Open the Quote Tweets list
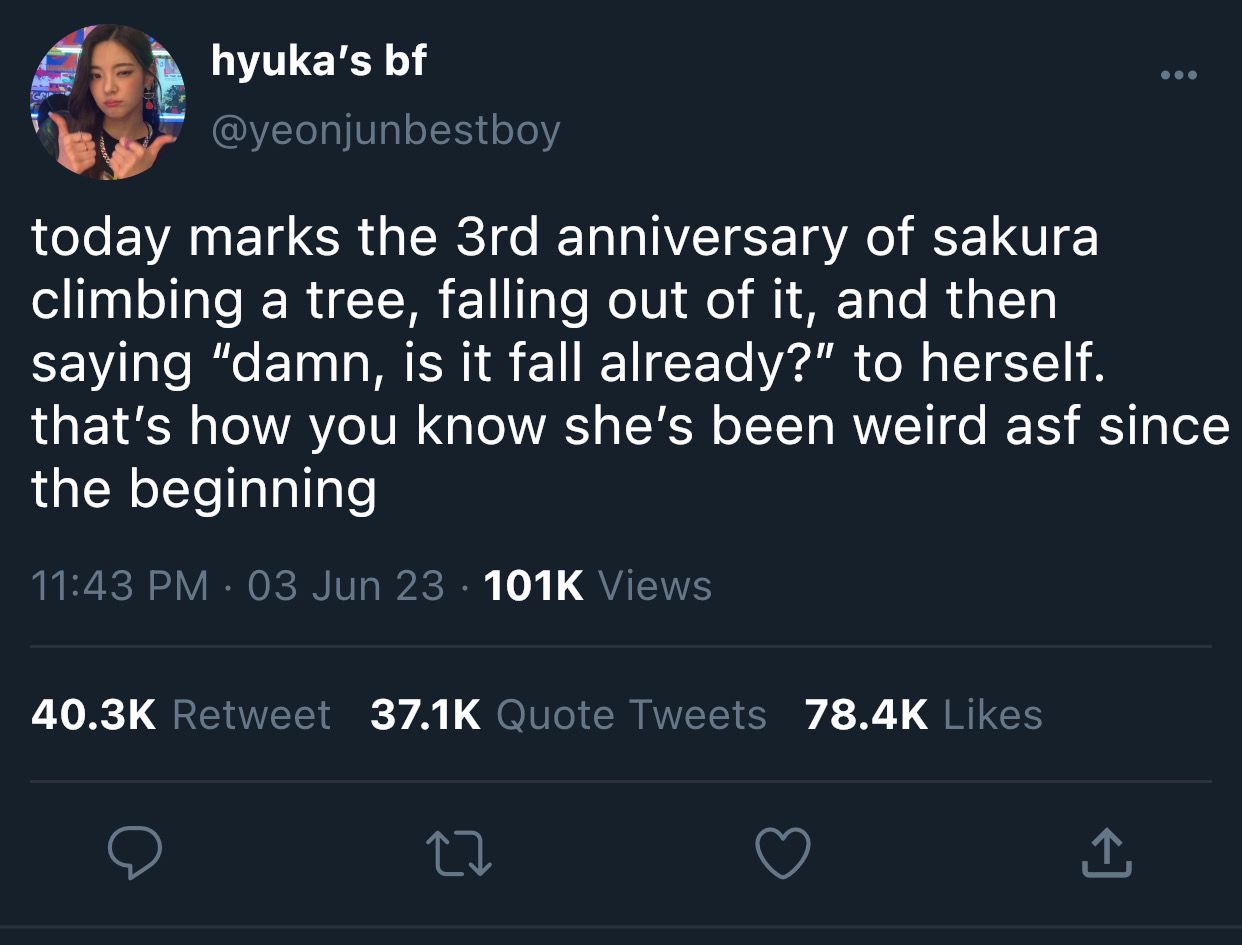 (631, 715)
